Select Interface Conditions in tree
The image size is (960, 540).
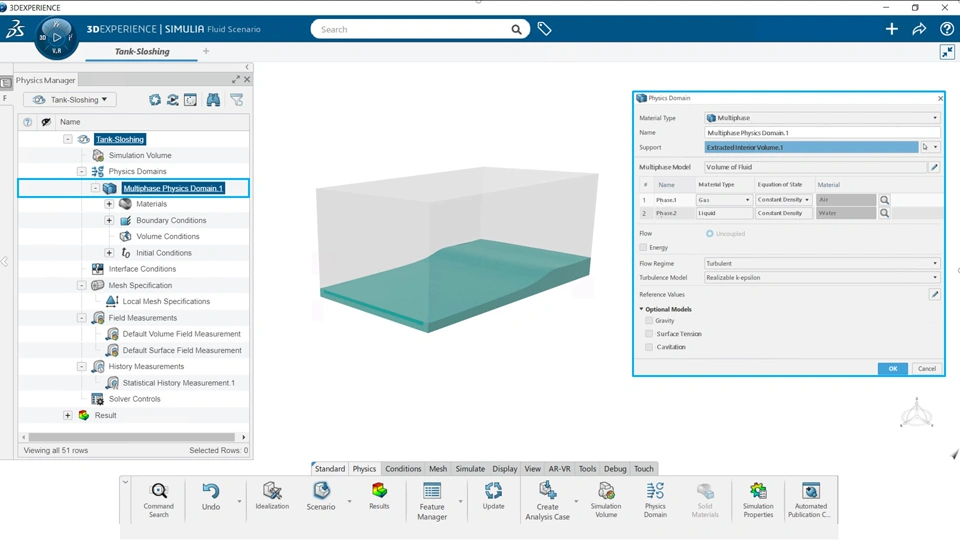[142, 269]
